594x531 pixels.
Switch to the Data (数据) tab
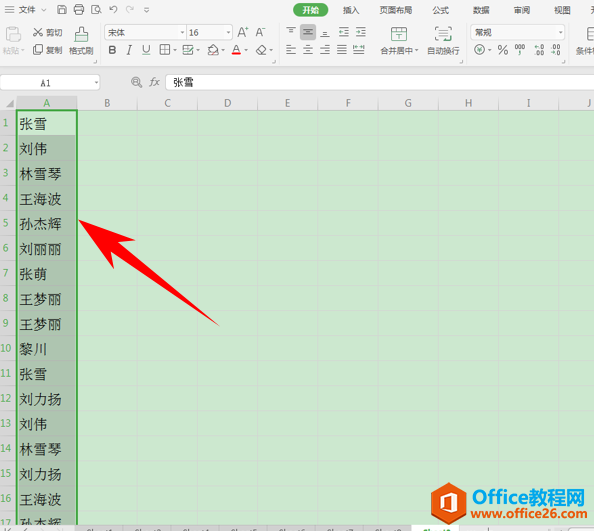[481, 10]
